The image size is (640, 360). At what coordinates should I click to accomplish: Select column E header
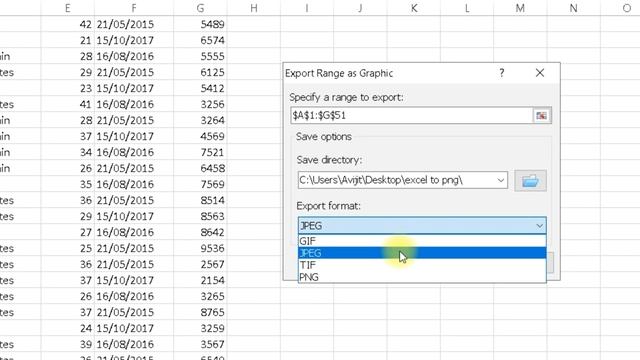click(x=67, y=8)
